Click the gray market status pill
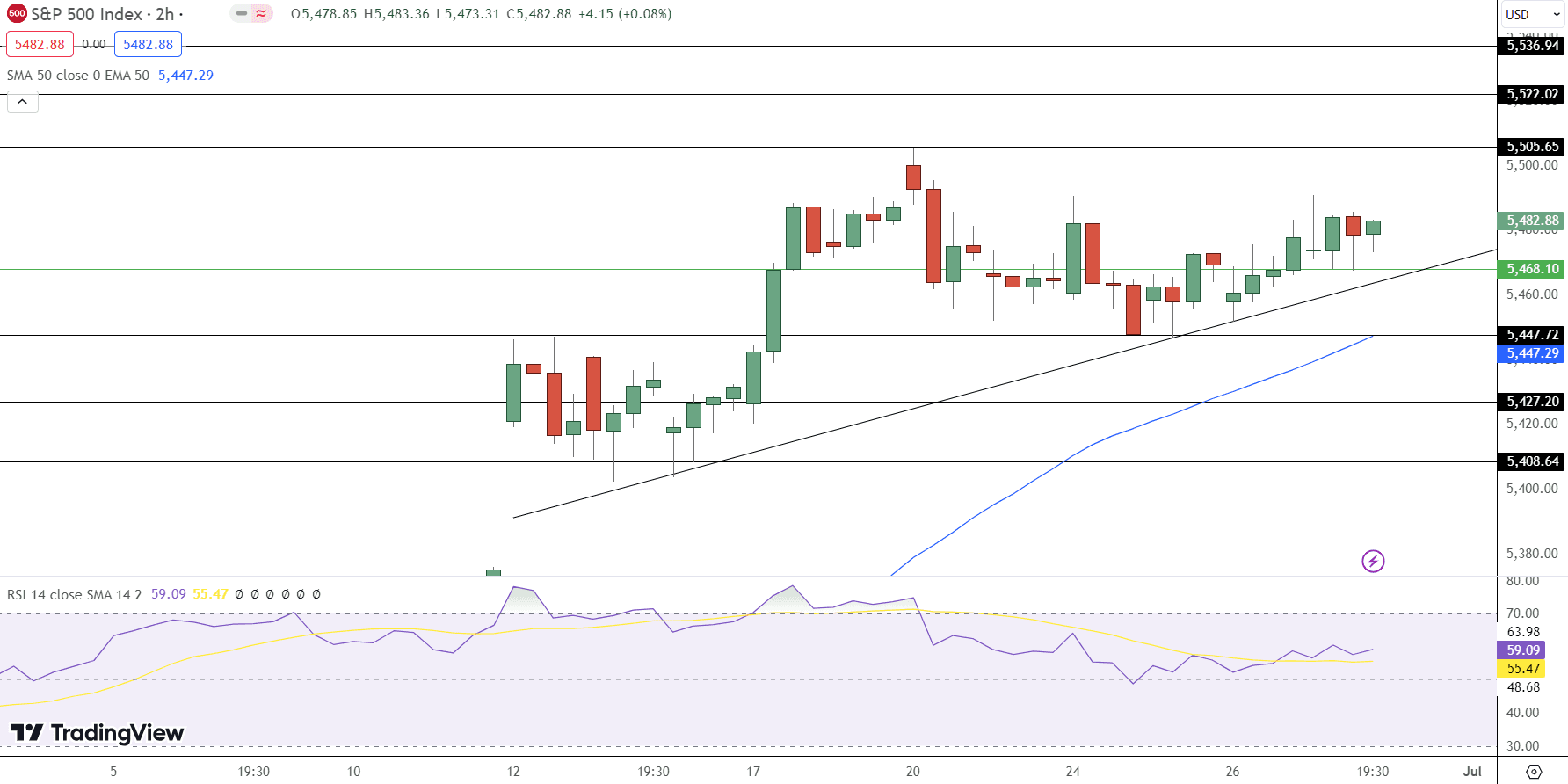The width and height of the screenshot is (1568, 784). click(241, 13)
